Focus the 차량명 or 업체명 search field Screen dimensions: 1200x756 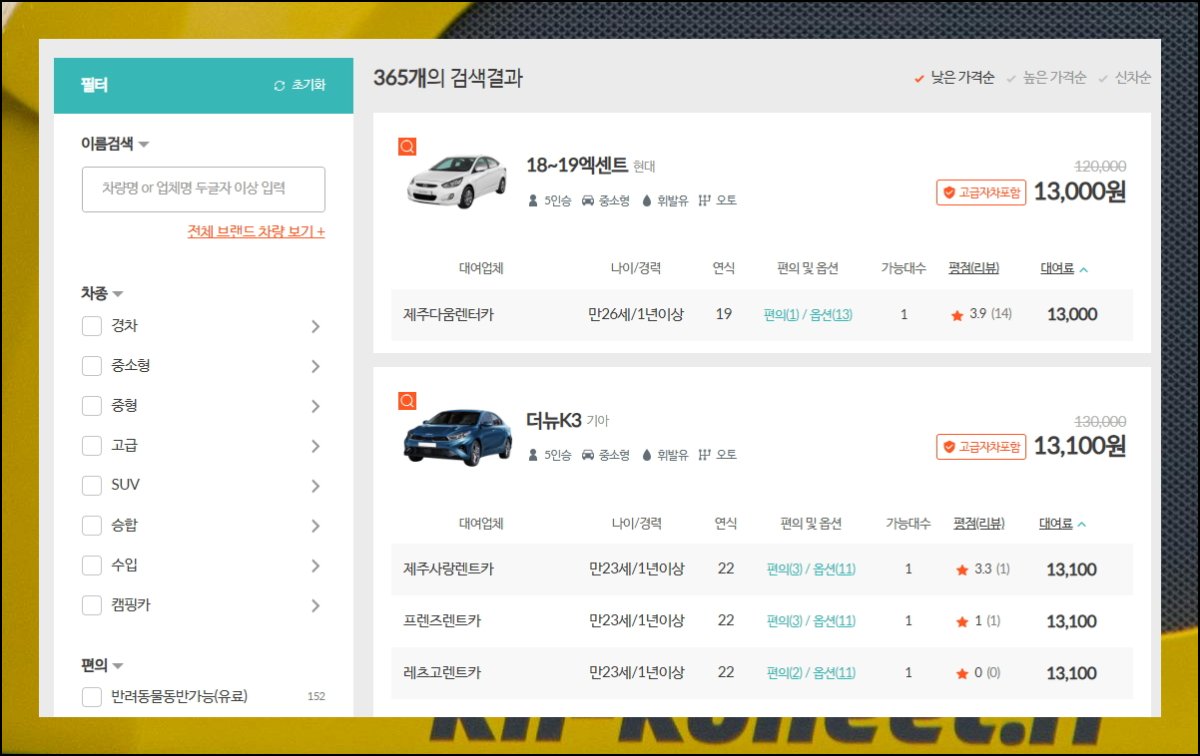[x=203, y=189]
